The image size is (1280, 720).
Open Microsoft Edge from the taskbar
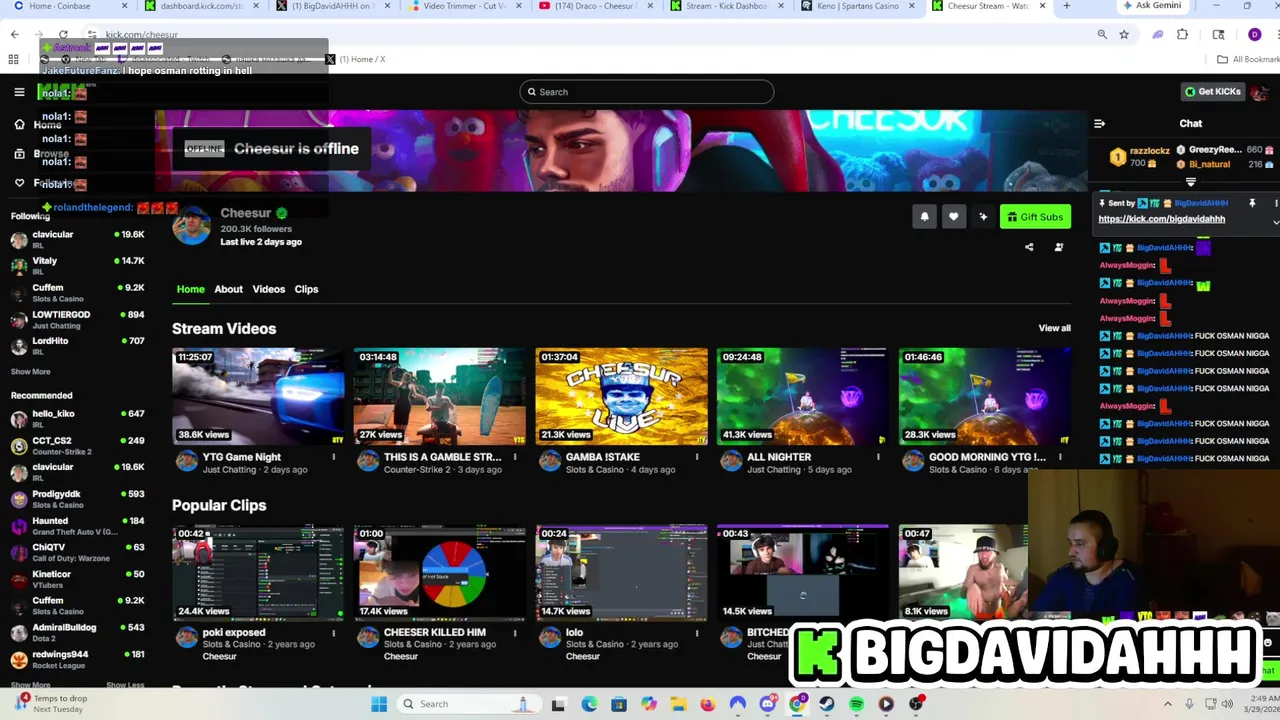[x=589, y=704]
